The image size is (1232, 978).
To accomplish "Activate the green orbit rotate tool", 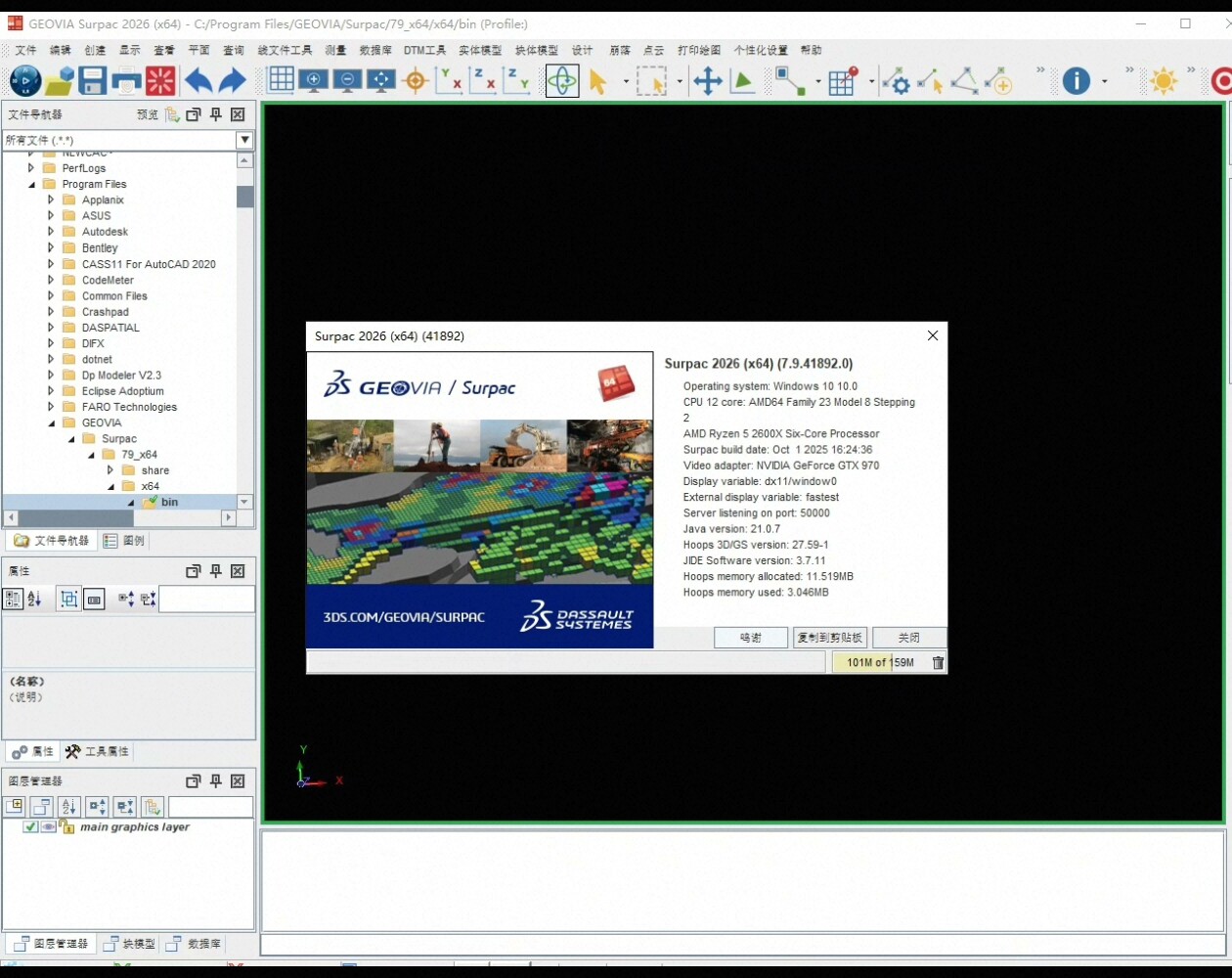I will [x=562, y=80].
